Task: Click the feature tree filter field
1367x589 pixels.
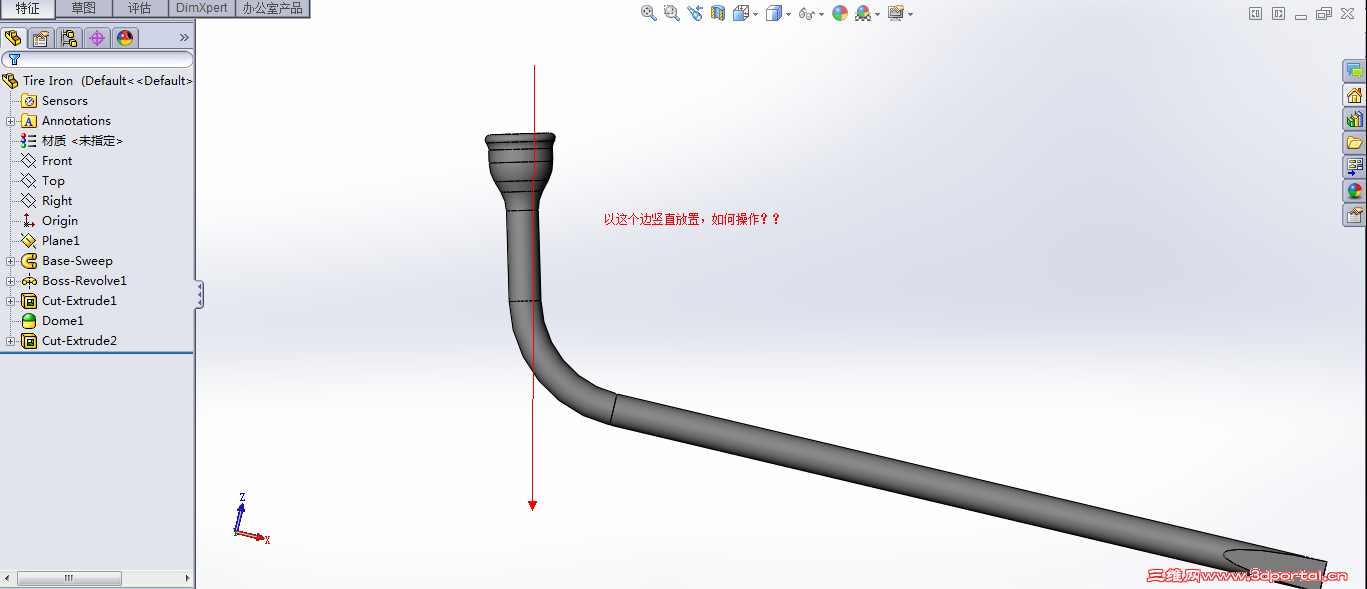Action: [x=97, y=60]
